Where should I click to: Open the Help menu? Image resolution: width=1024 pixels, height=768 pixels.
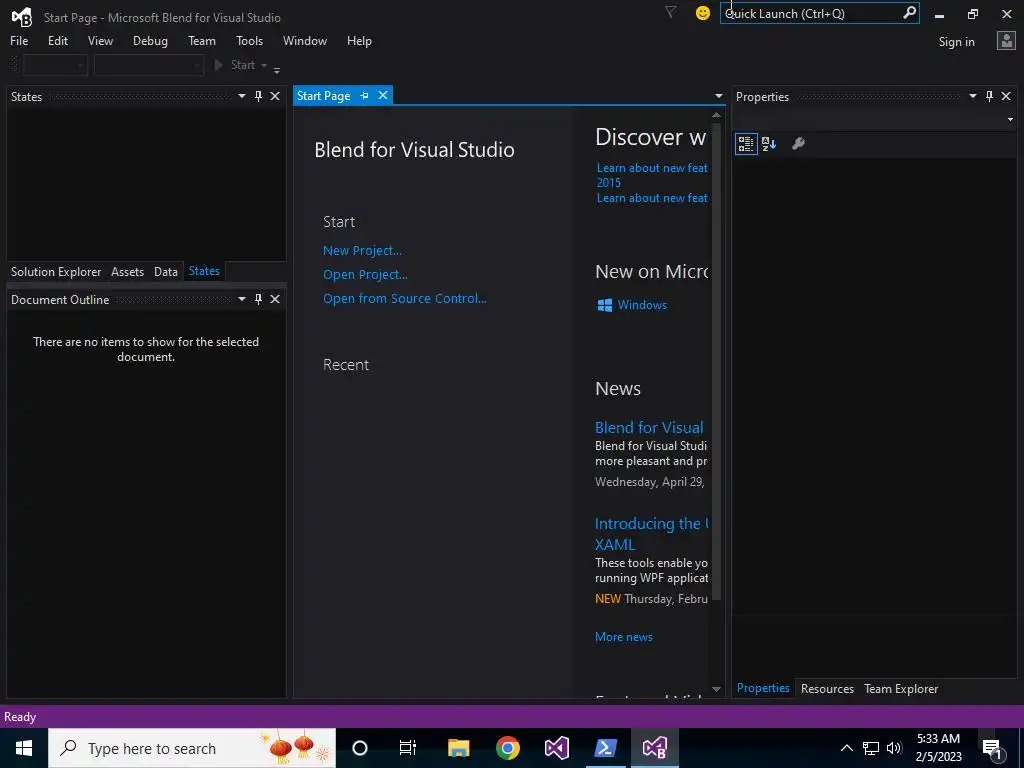[x=359, y=40]
